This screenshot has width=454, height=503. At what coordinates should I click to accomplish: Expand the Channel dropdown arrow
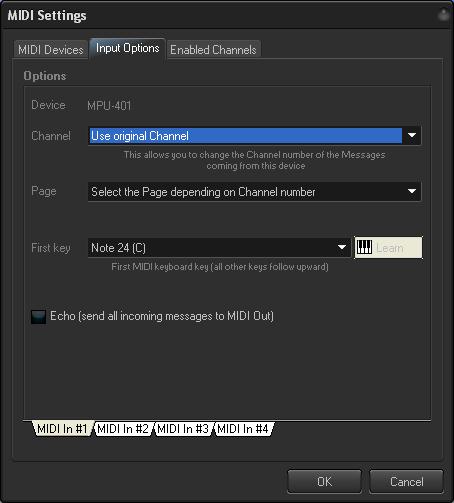412,135
